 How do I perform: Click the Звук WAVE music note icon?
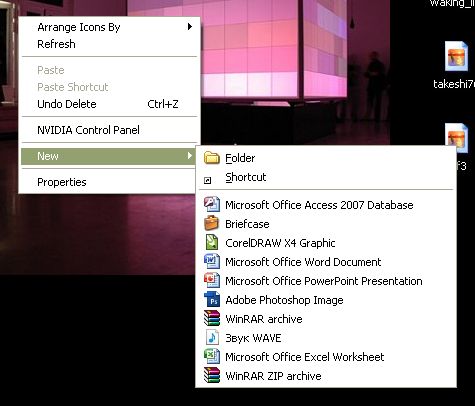tap(212, 337)
